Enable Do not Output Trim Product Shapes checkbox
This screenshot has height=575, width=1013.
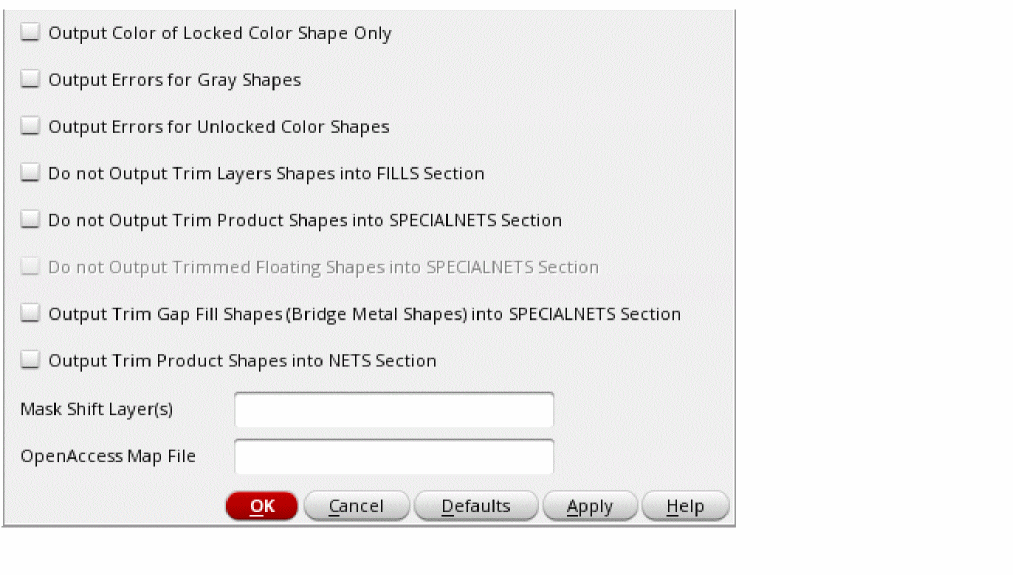(31, 220)
